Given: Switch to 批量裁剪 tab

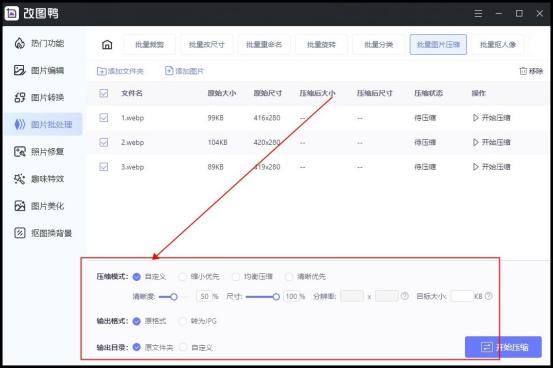Looking at the screenshot, I should 149,45.
